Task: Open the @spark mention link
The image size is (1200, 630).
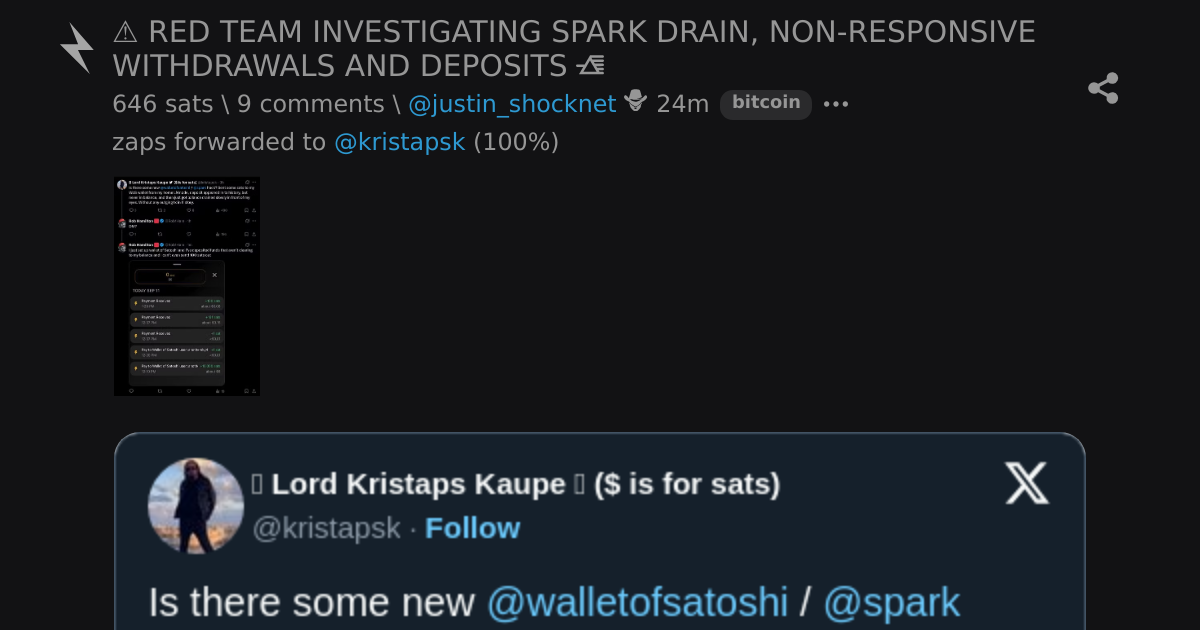Action: (891, 603)
